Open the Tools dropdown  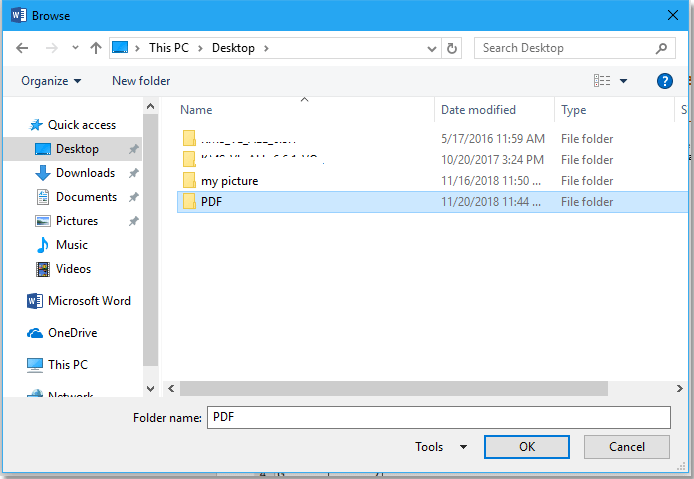click(441, 447)
